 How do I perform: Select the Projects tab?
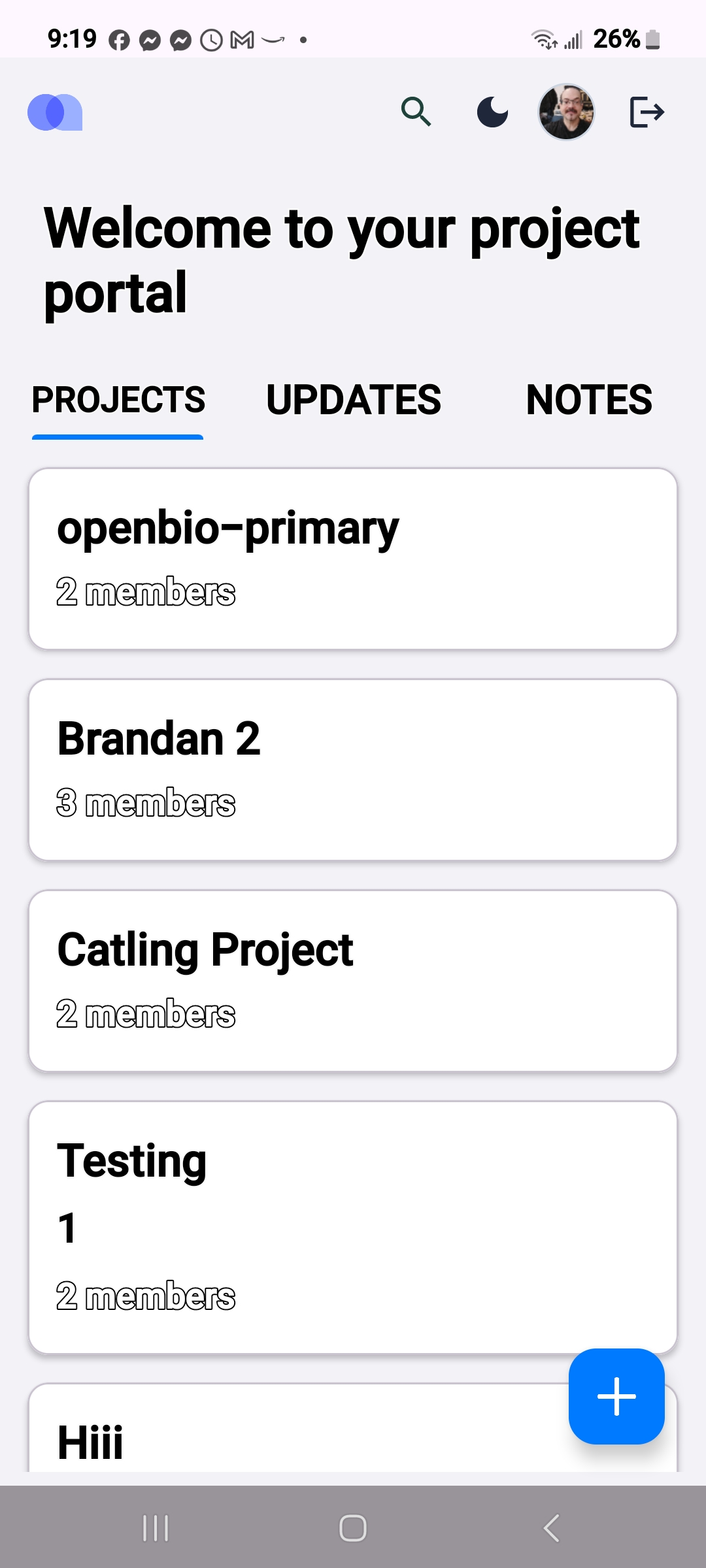(x=118, y=400)
